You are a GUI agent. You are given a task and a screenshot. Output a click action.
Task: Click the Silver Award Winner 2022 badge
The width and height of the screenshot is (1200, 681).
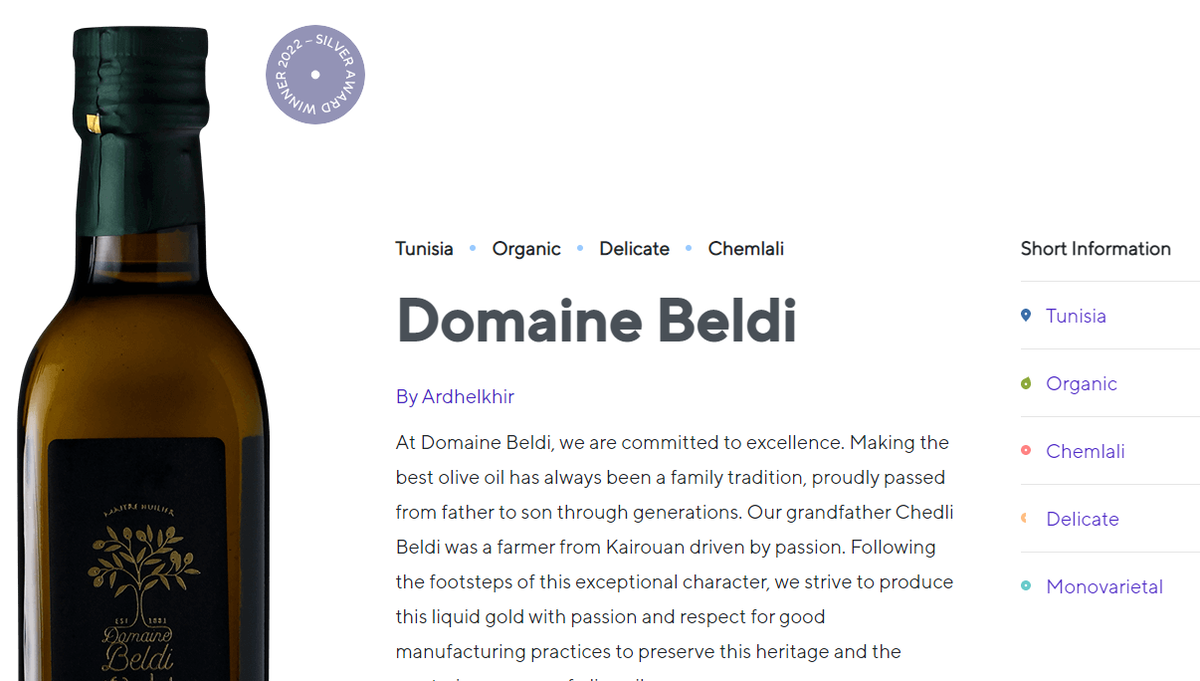coord(316,75)
